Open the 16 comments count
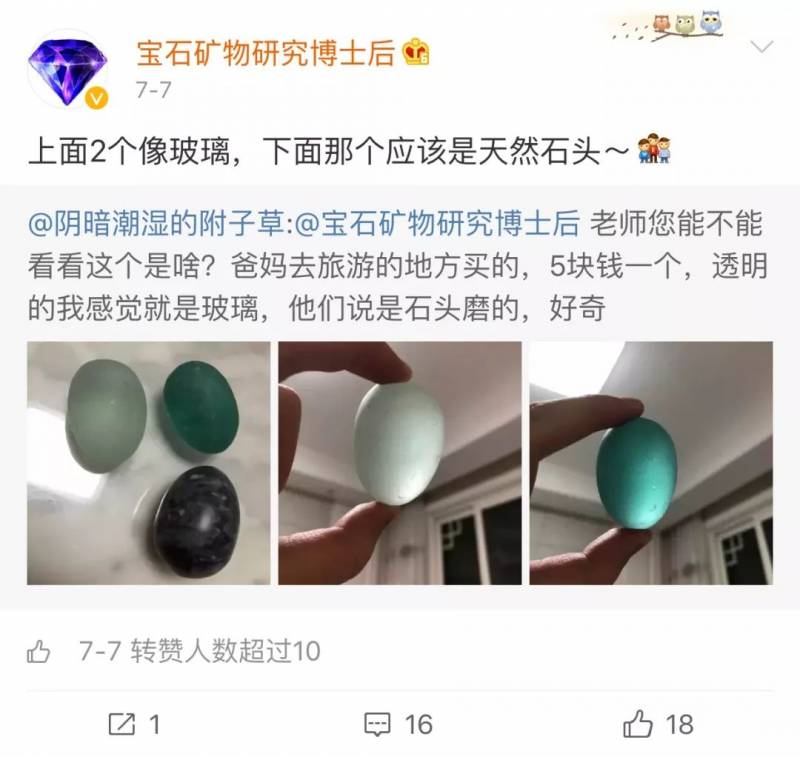The width and height of the screenshot is (800, 757). pyautogui.click(x=418, y=725)
